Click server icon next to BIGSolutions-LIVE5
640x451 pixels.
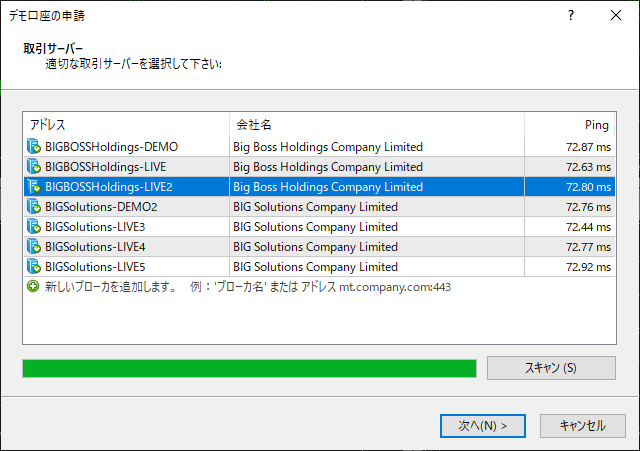tap(34, 267)
